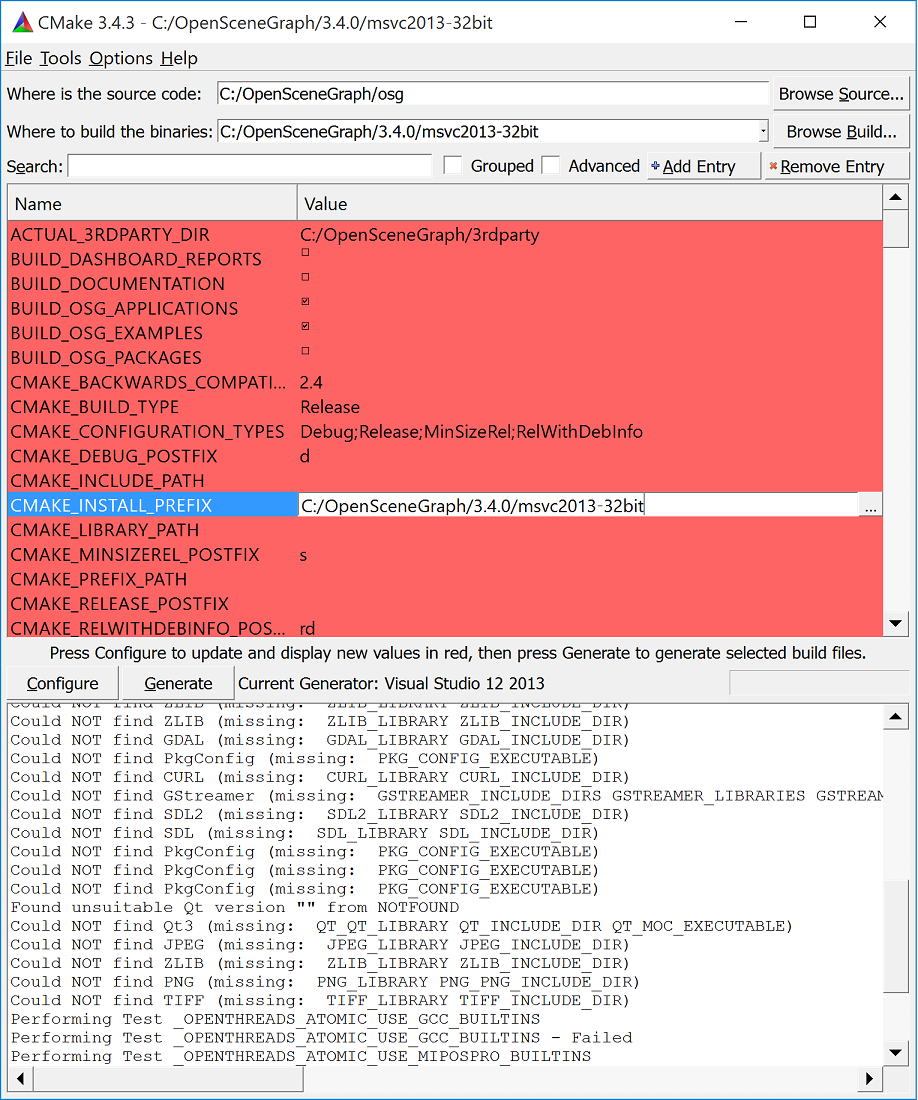This screenshot has height=1100, width=918.
Task: Select the CMAKE_BUILD_TYPE entry
Action: click(x=95, y=407)
